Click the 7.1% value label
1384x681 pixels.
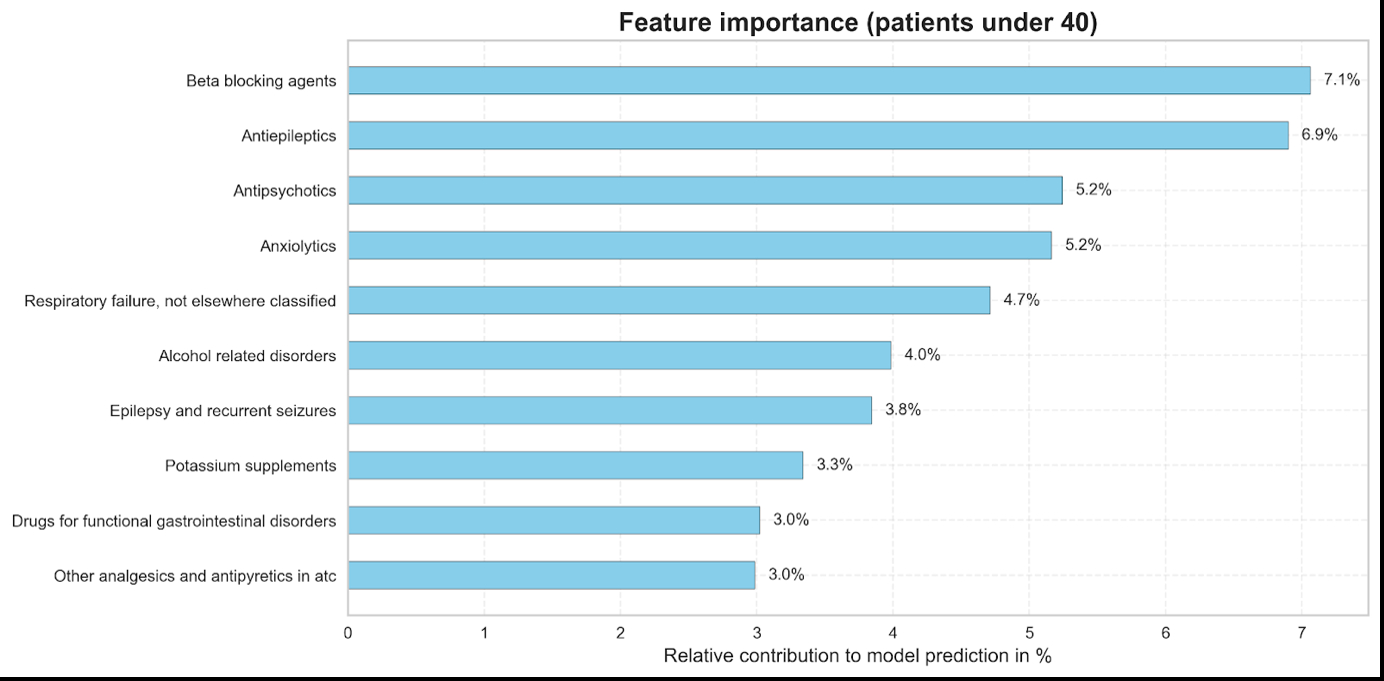pos(1342,80)
